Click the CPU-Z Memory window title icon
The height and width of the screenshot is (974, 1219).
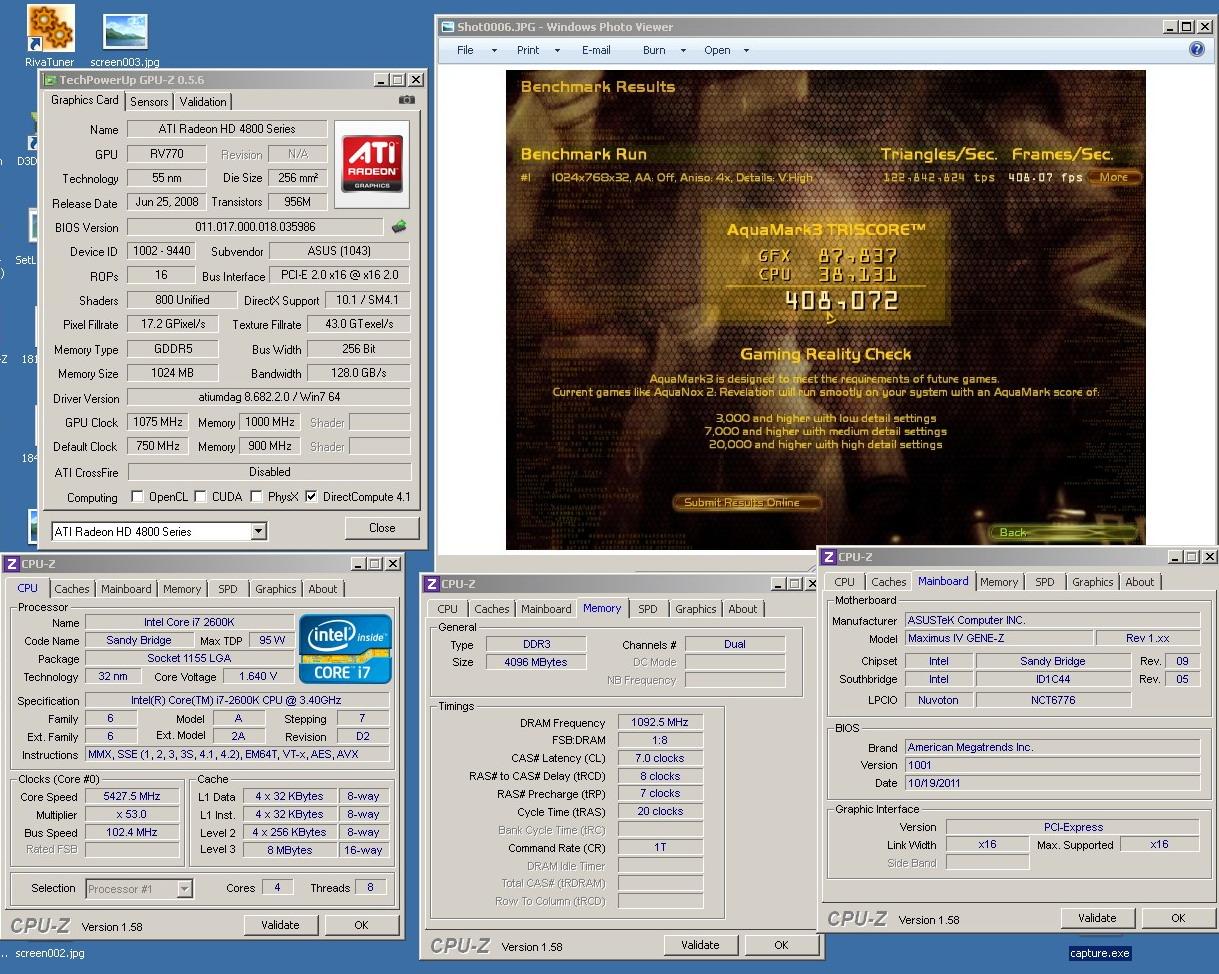click(431, 584)
